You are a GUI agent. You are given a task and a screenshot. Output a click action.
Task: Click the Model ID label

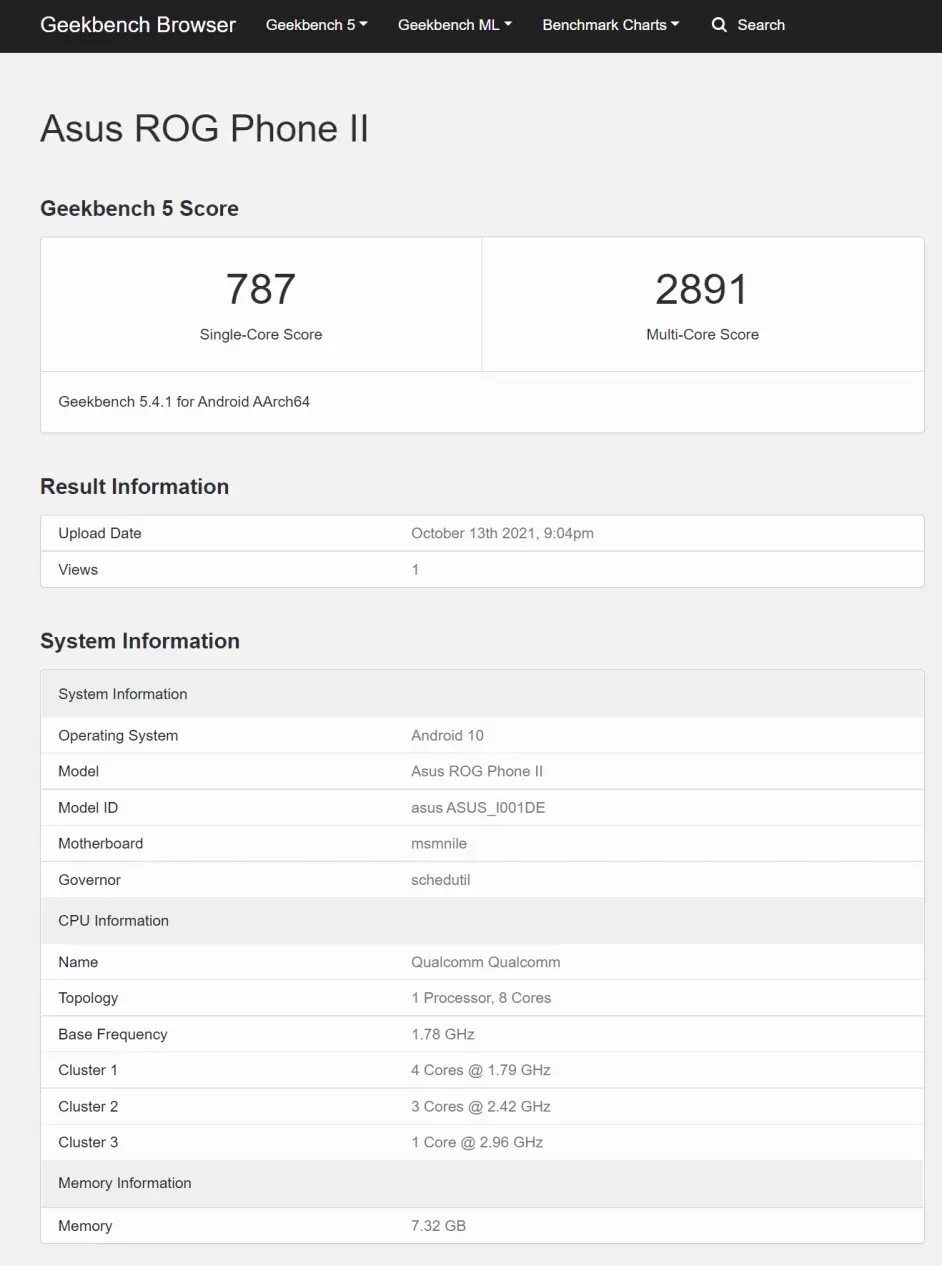(88, 807)
